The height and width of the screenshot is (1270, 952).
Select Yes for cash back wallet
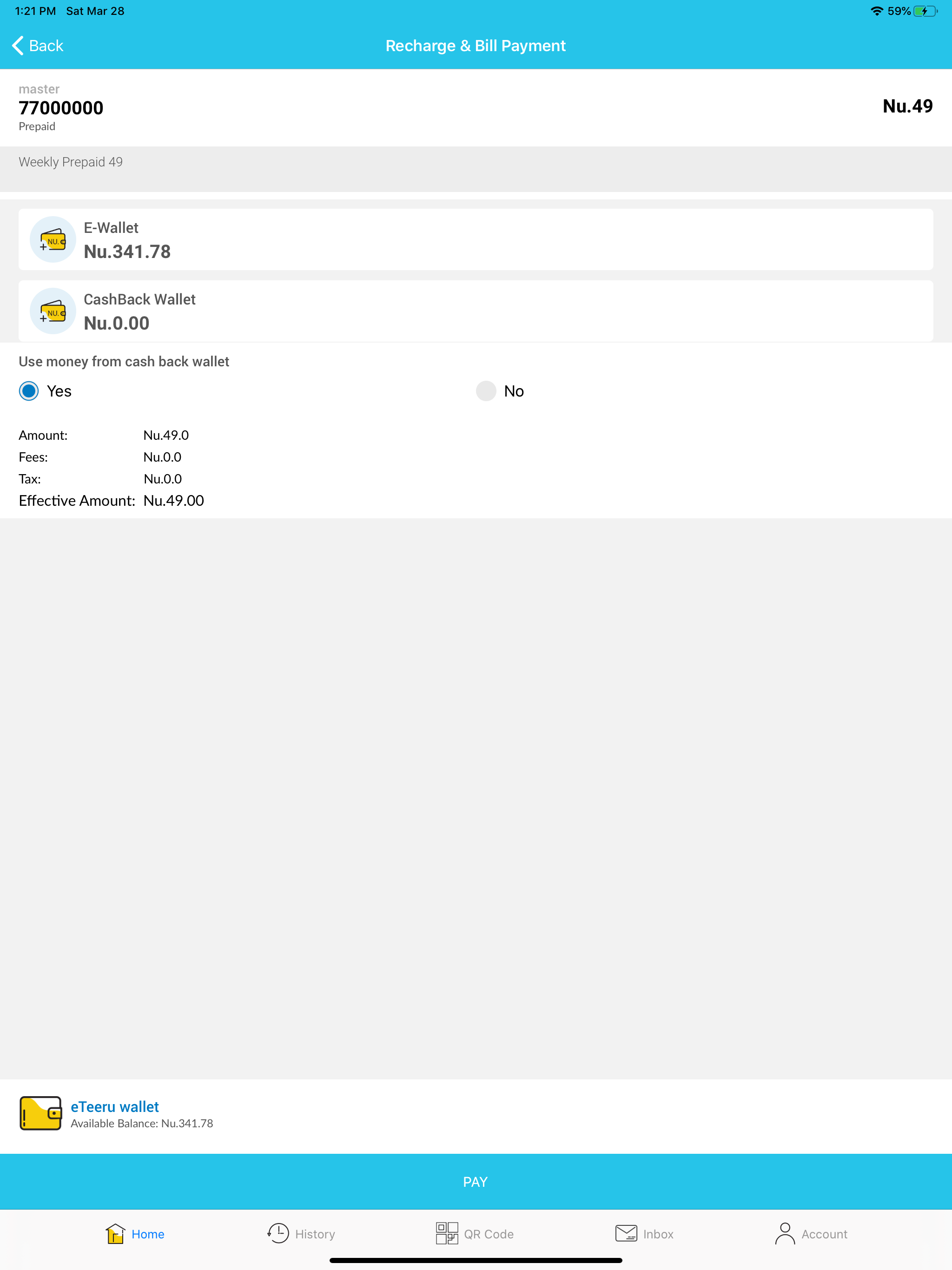pyautogui.click(x=29, y=391)
